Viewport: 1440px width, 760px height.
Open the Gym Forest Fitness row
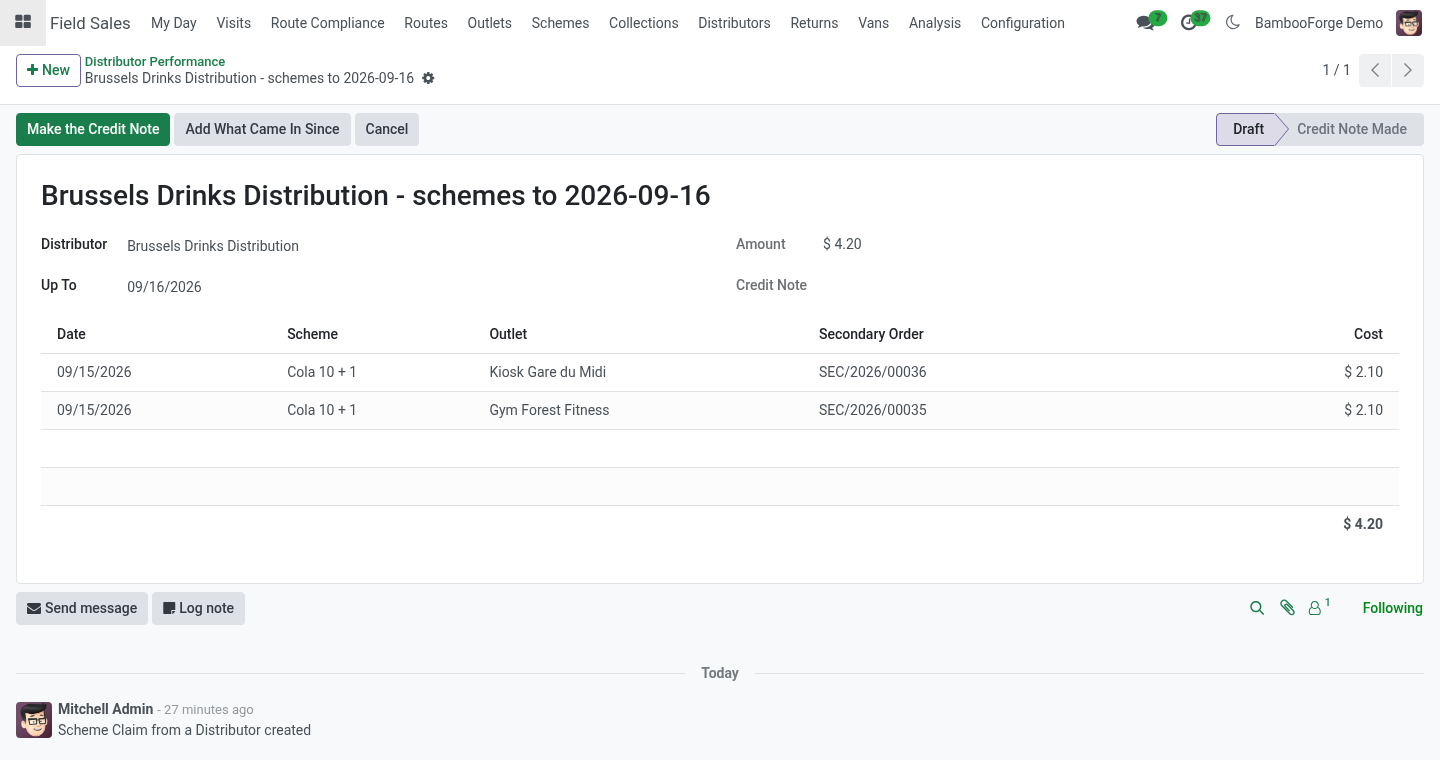[x=720, y=410]
